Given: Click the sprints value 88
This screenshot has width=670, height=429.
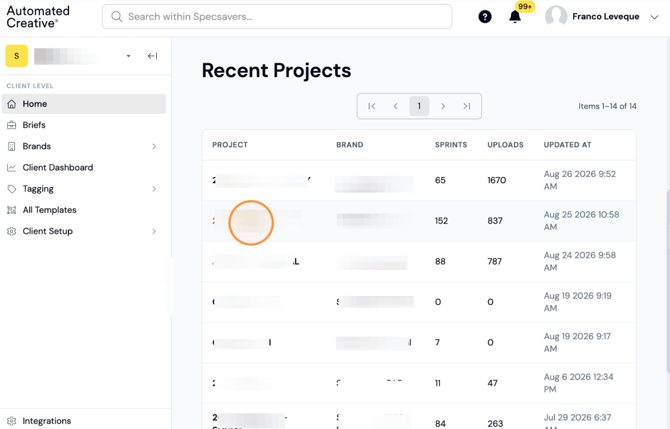Looking at the screenshot, I should click(440, 262).
